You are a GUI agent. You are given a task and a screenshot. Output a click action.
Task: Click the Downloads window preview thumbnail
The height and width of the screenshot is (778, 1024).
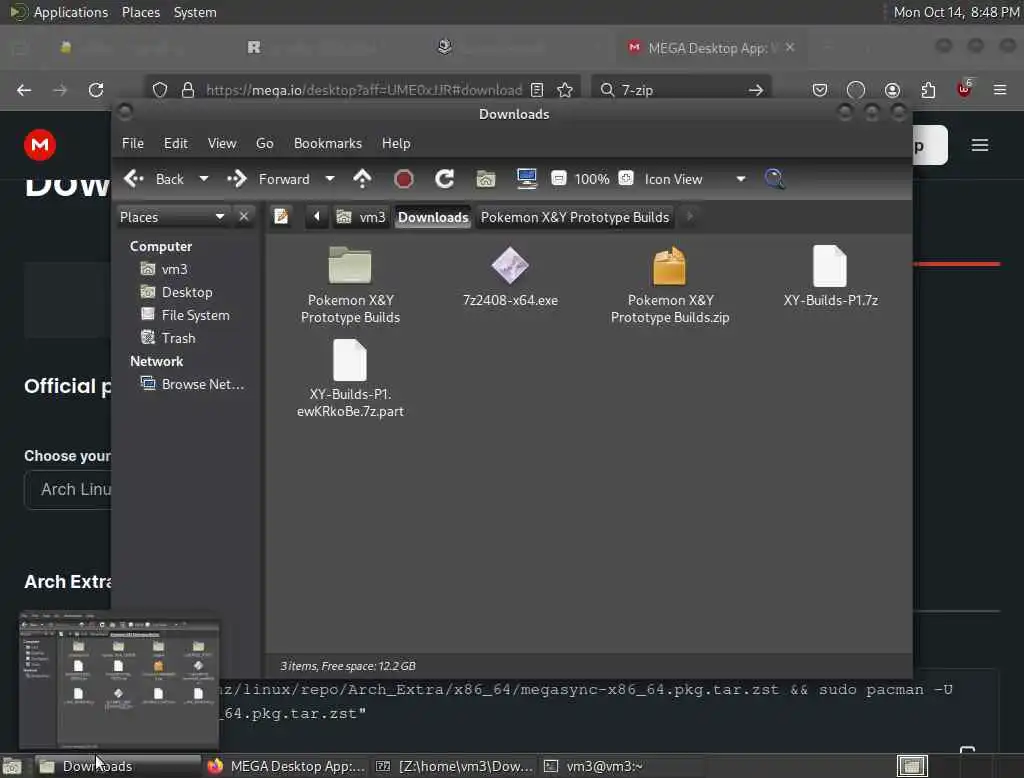click(x=119, y=679)
